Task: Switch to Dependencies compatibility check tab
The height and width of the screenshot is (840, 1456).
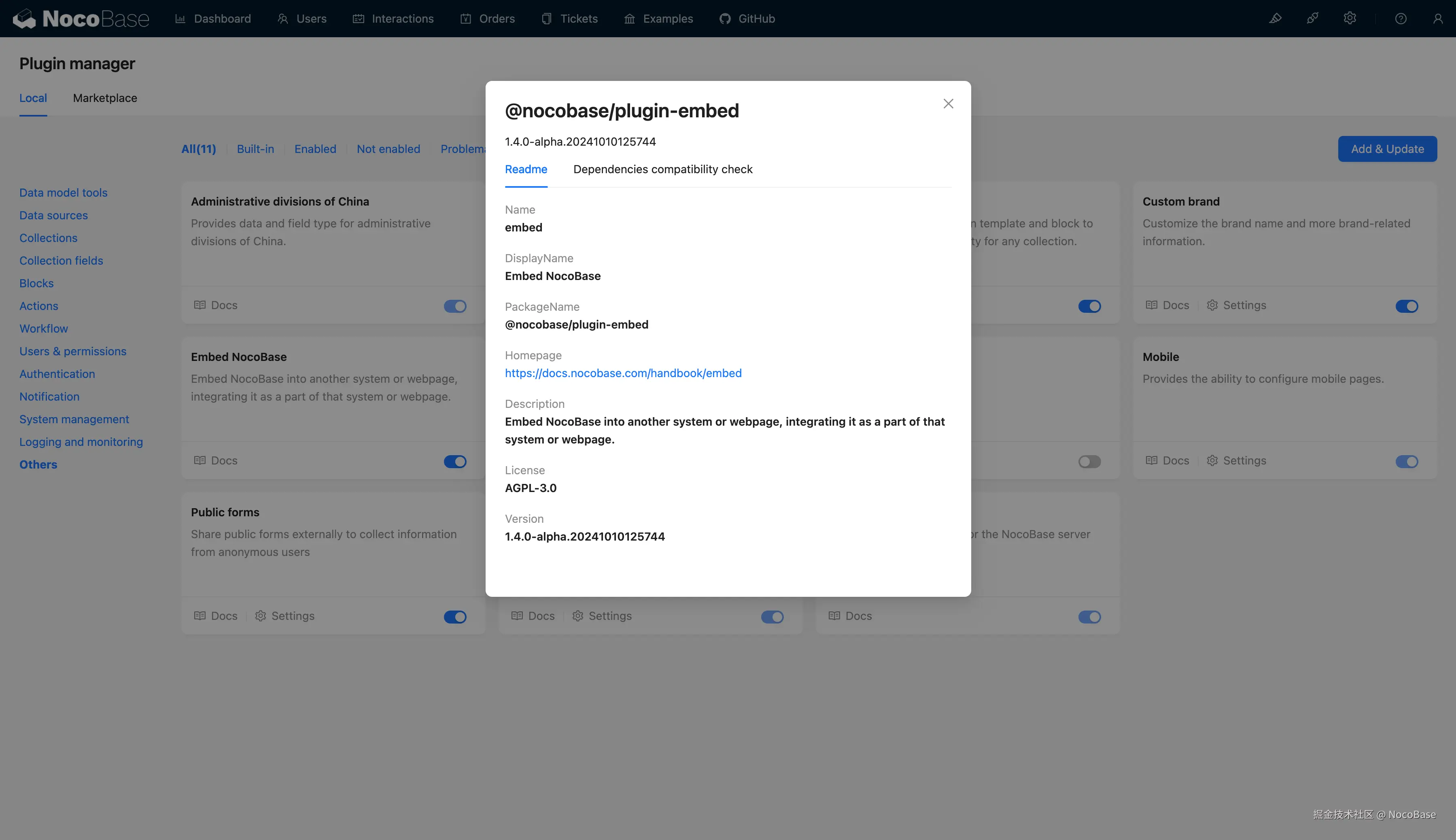Action: (x=662, y=169)
